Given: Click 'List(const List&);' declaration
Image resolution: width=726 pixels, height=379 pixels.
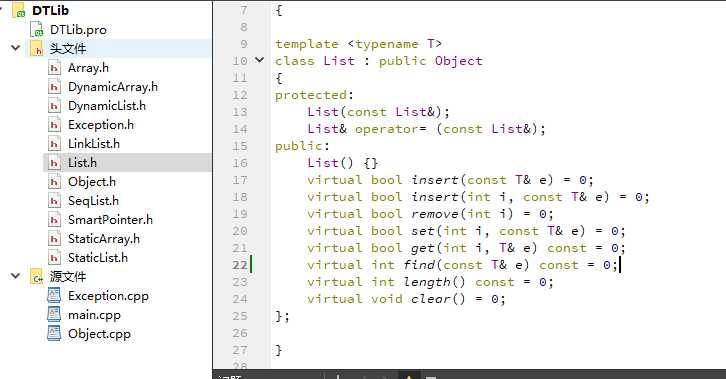Looking at the screenshot, I should point(378,112).
